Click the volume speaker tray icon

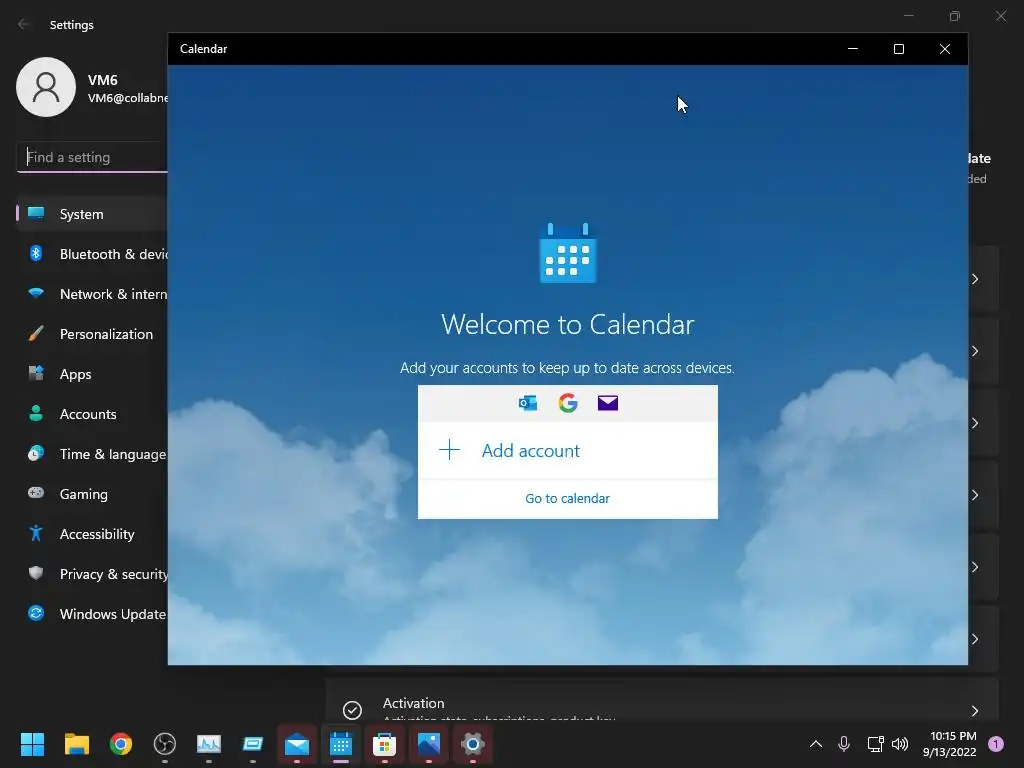click(x=900, y=744)
